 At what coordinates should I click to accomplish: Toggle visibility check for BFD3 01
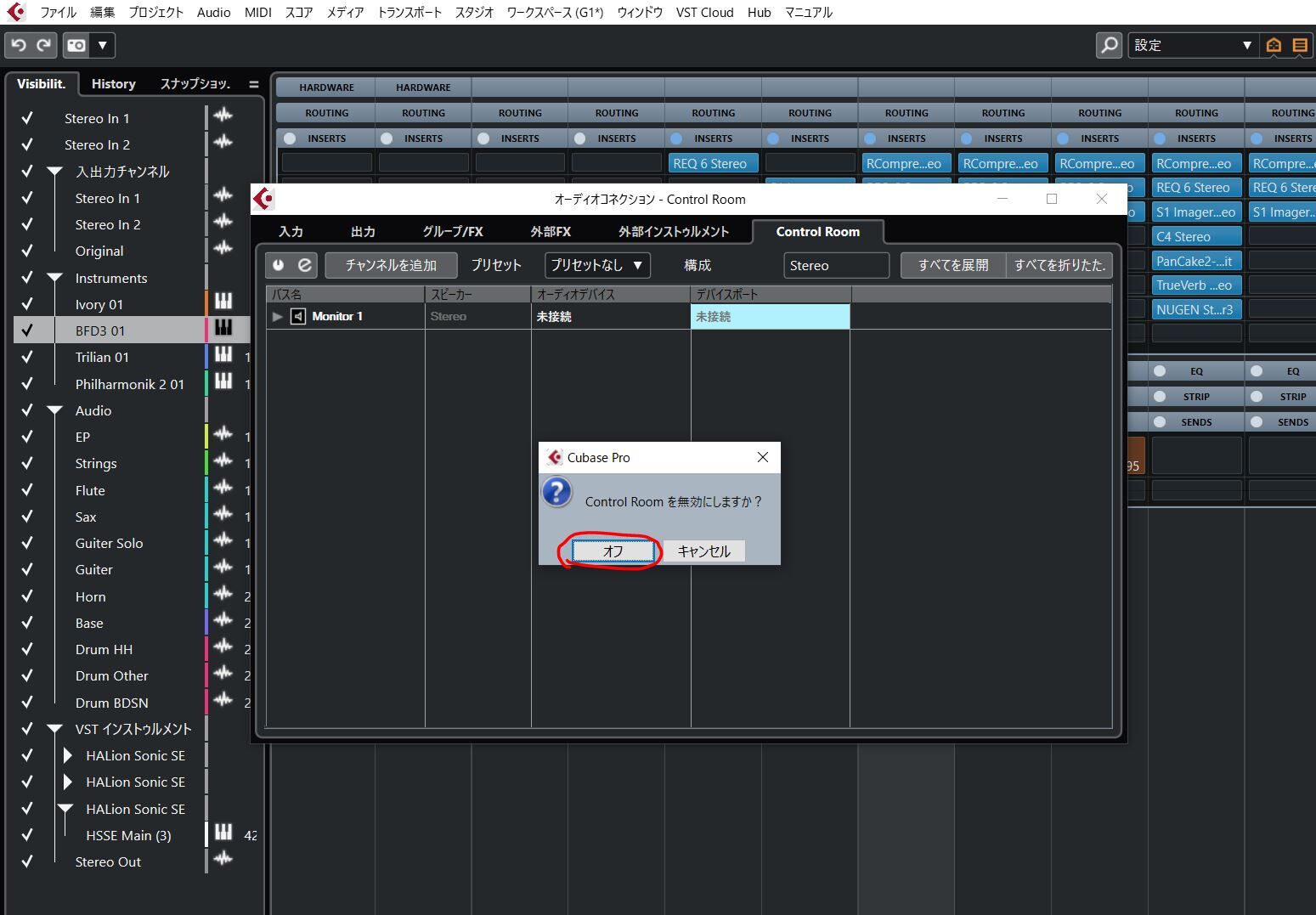27,330
